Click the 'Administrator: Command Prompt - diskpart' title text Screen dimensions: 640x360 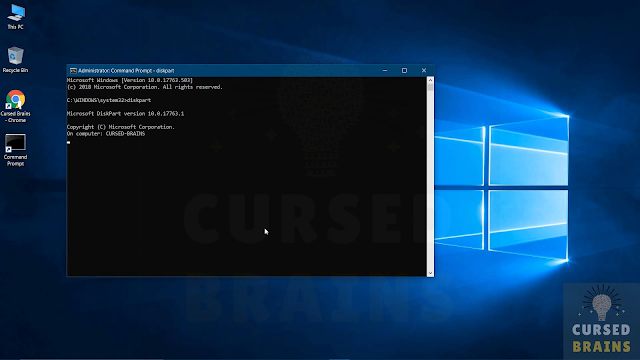coord(126,71)
